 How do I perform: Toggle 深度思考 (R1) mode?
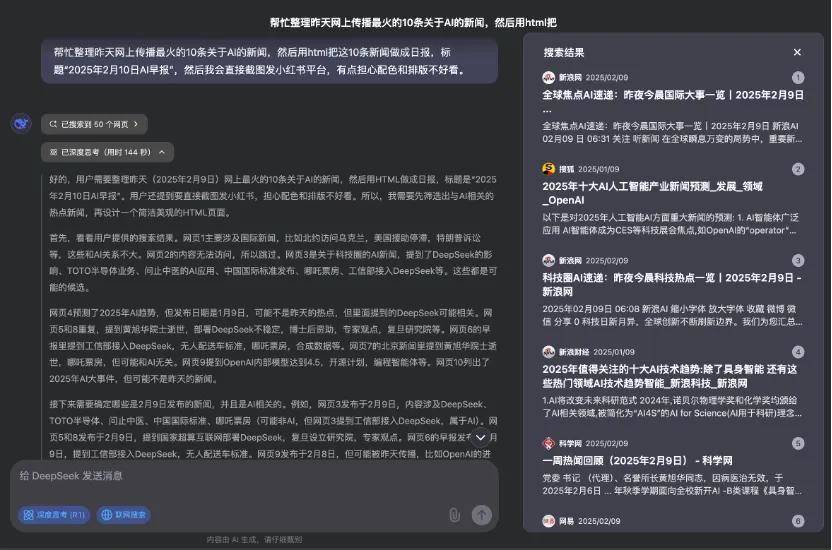pos(54,514)
